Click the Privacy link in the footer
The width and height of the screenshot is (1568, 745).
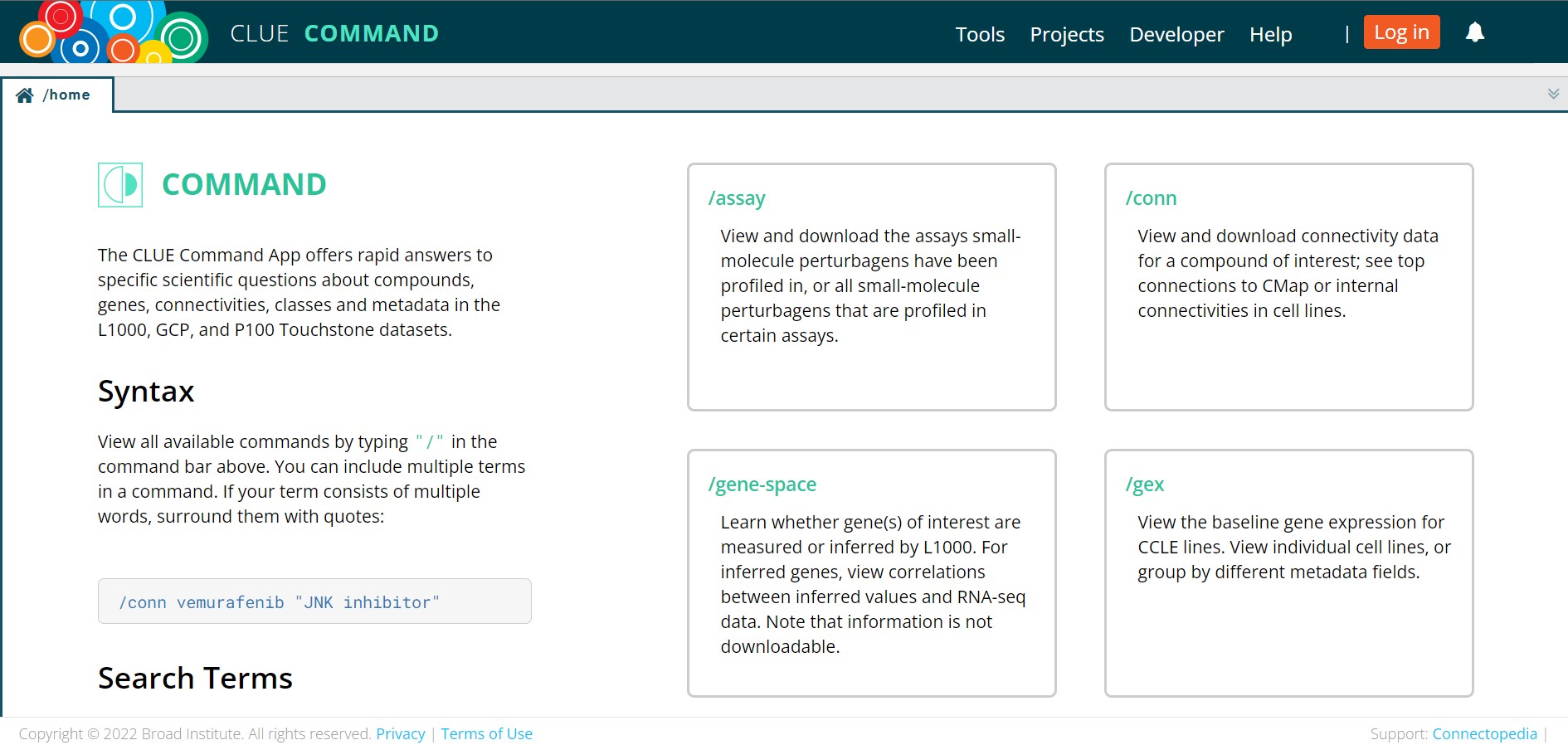tap(400, 733)
